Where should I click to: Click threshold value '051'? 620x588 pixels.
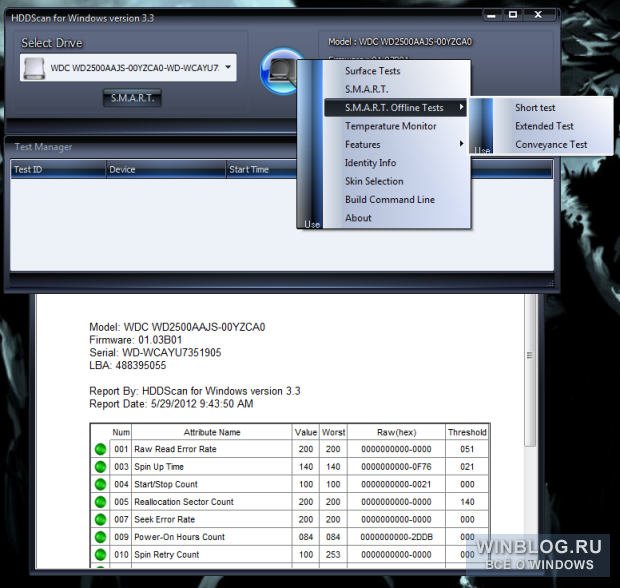[467, 449]
